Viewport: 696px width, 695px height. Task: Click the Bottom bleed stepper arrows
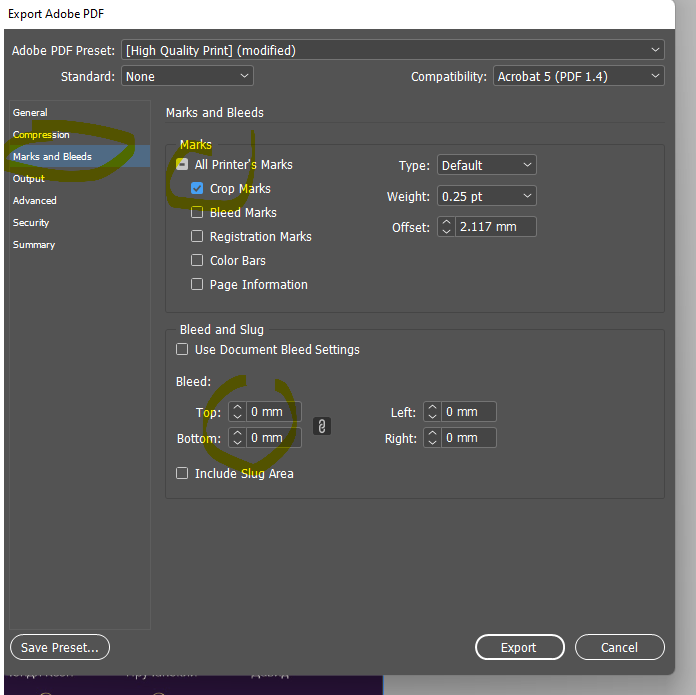click(x=237, y=438)
